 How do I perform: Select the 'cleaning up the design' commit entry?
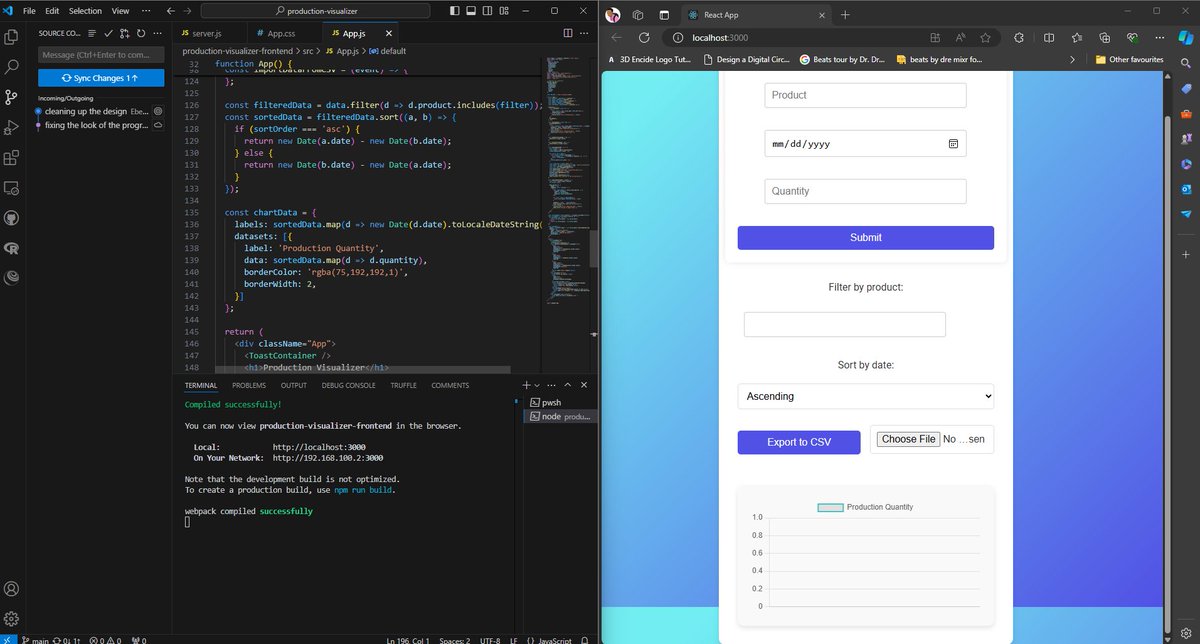pos(99,111)
